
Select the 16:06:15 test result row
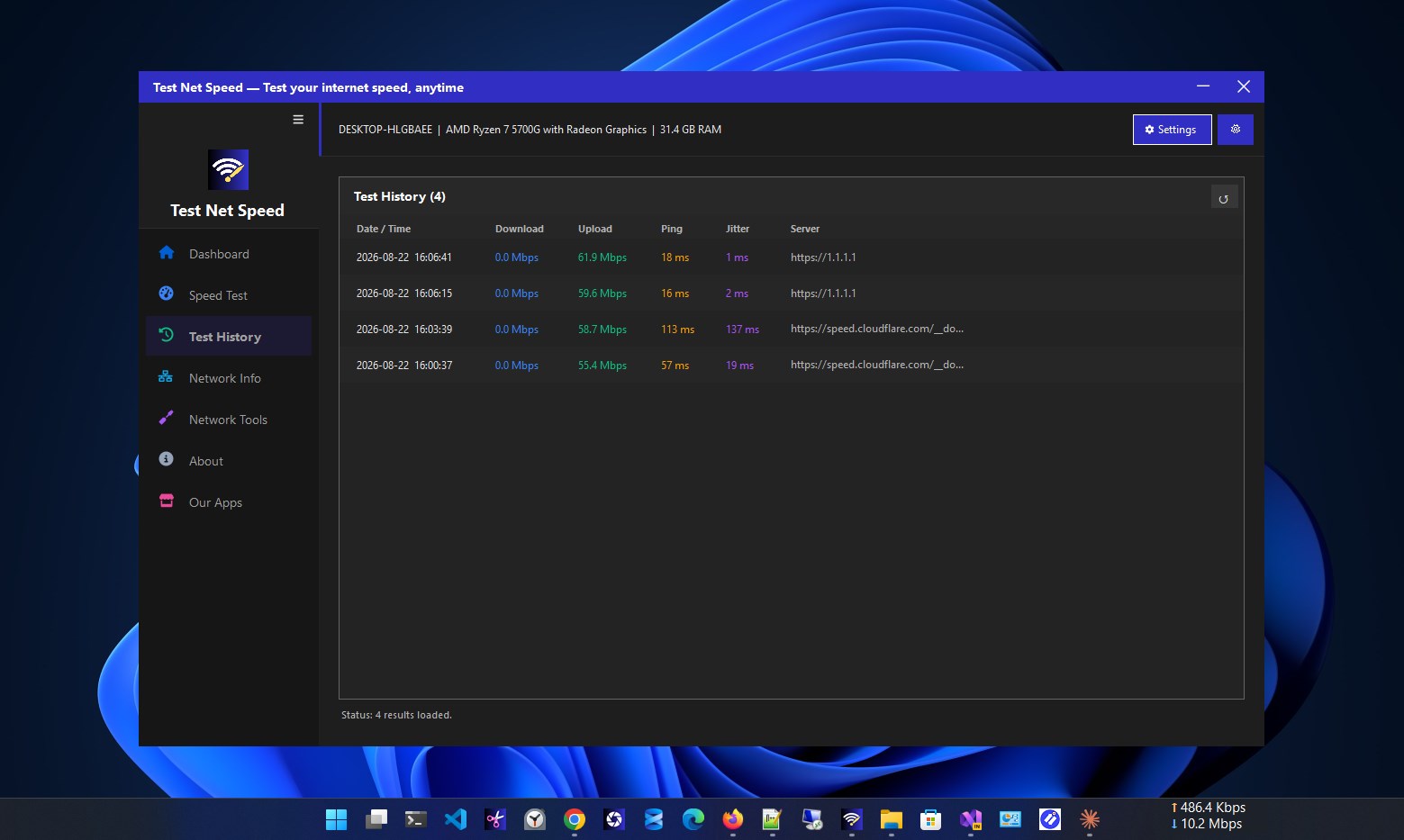(x=791, y=294)
